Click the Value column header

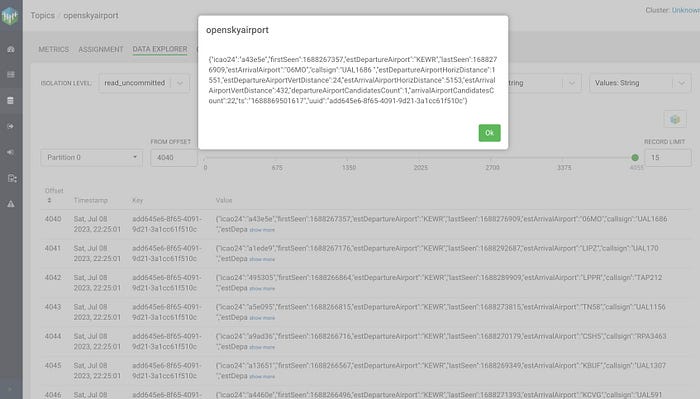tap(224, 200)
